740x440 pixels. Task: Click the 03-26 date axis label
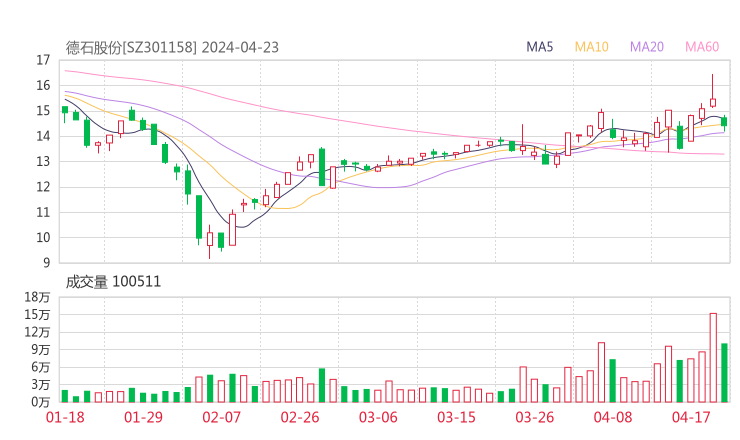point(534,417)
